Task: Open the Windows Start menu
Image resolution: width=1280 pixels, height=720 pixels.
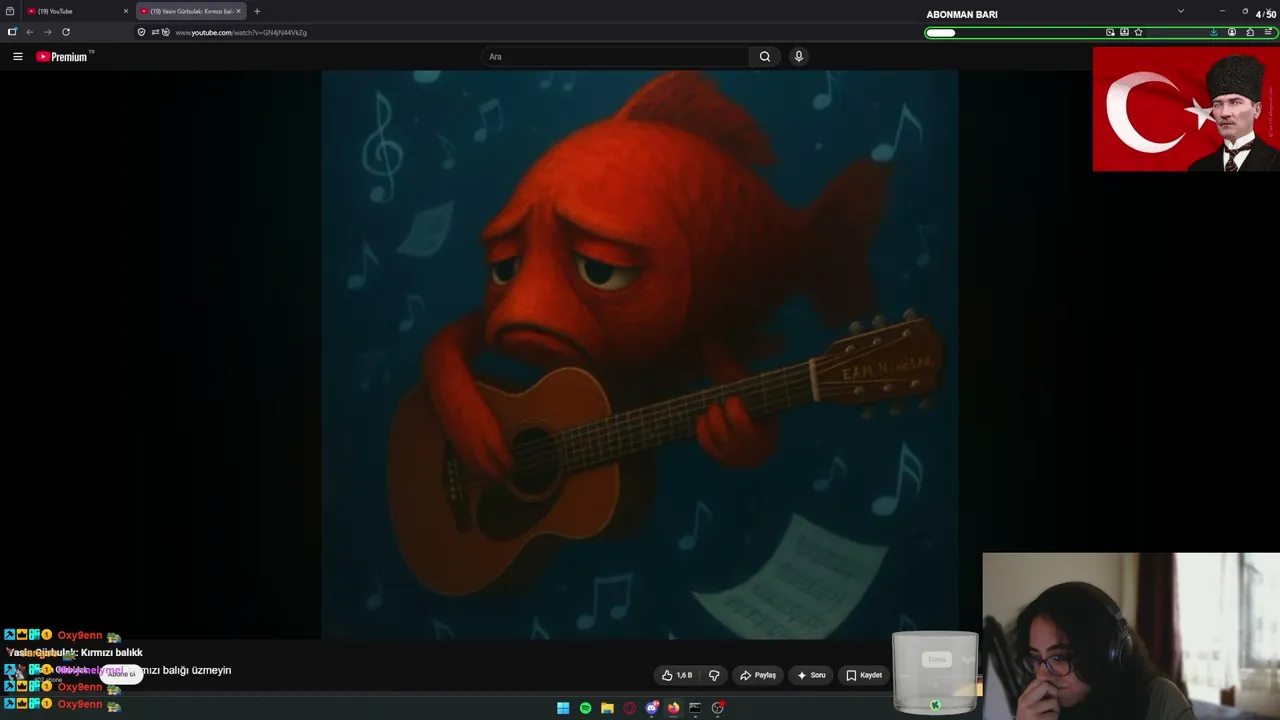Action: pos(563,708)
